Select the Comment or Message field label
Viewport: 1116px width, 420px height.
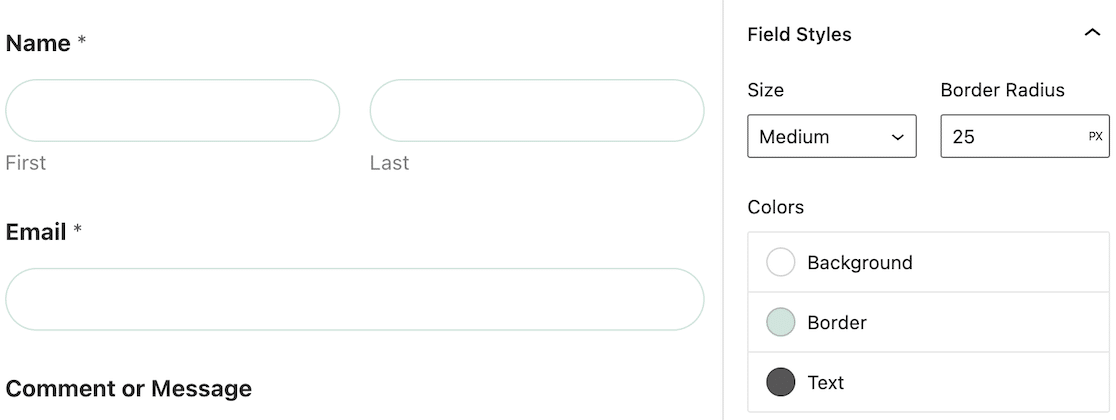pyautogui.click(x=129, y=389)
